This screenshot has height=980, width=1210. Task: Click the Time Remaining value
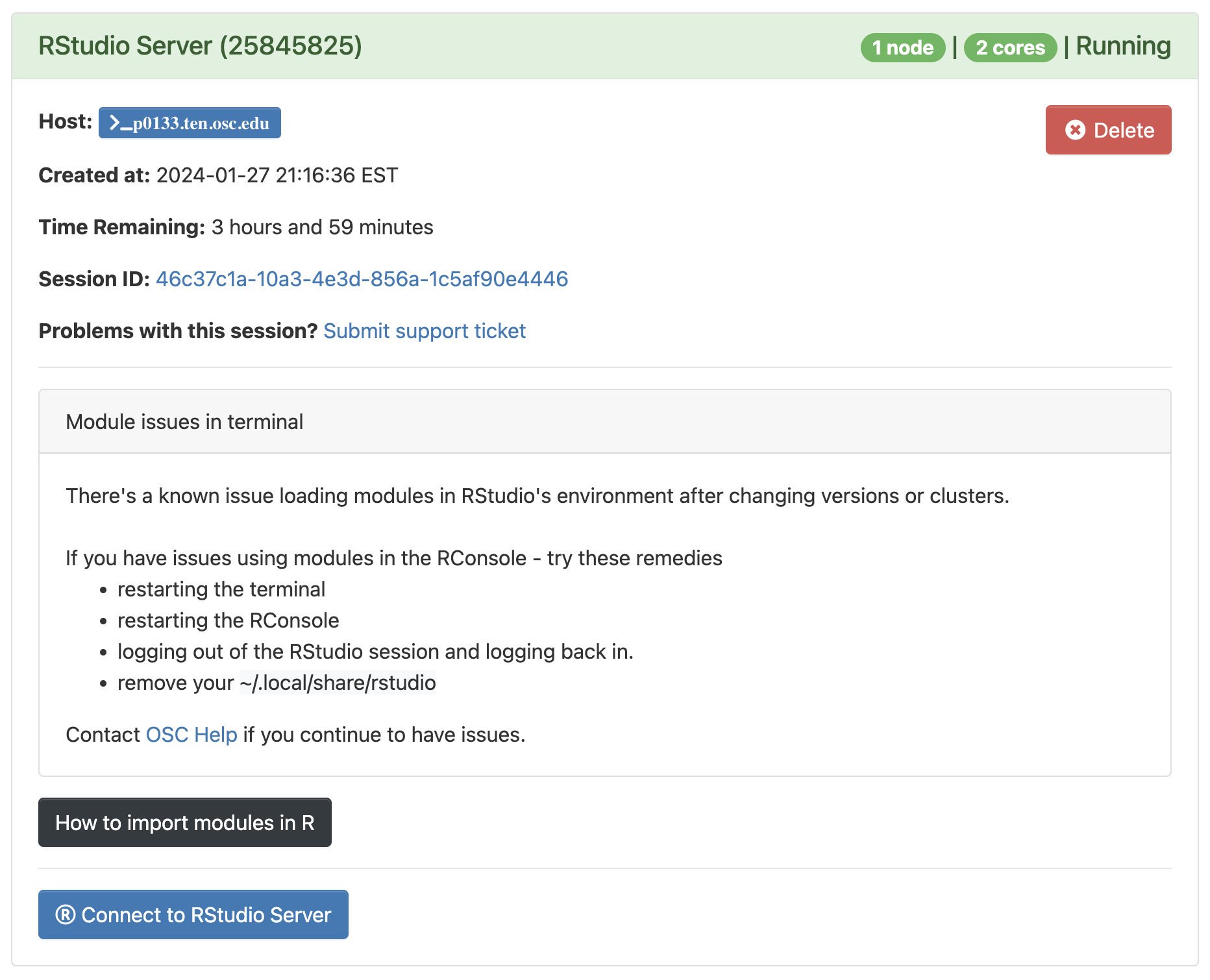(322, 227)
